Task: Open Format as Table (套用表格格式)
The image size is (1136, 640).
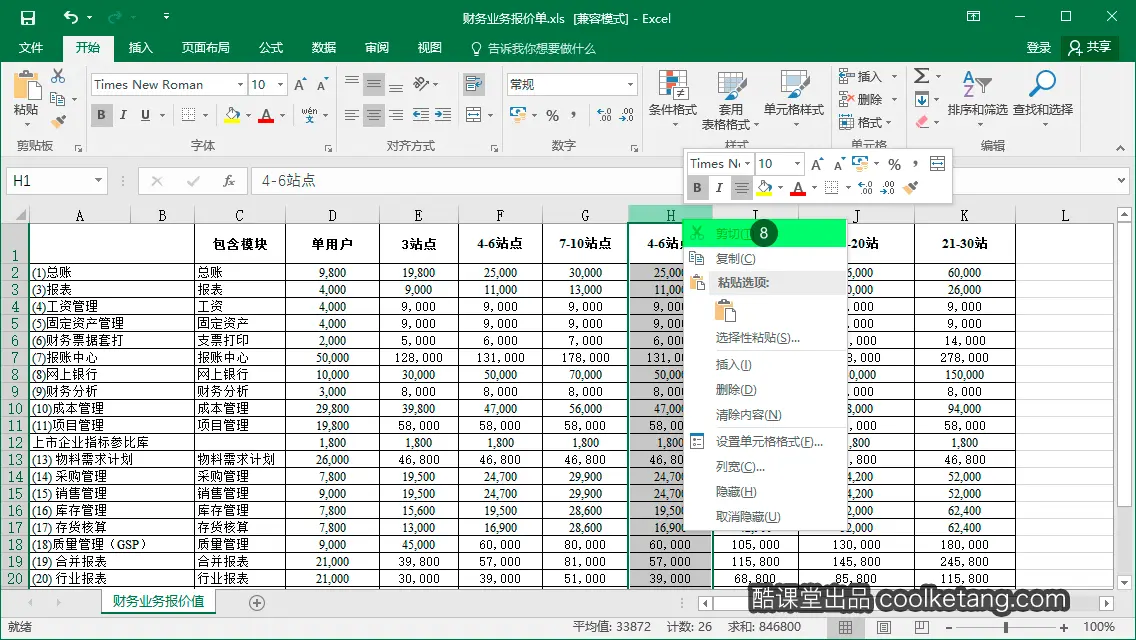Action: [x=730, y=100]
